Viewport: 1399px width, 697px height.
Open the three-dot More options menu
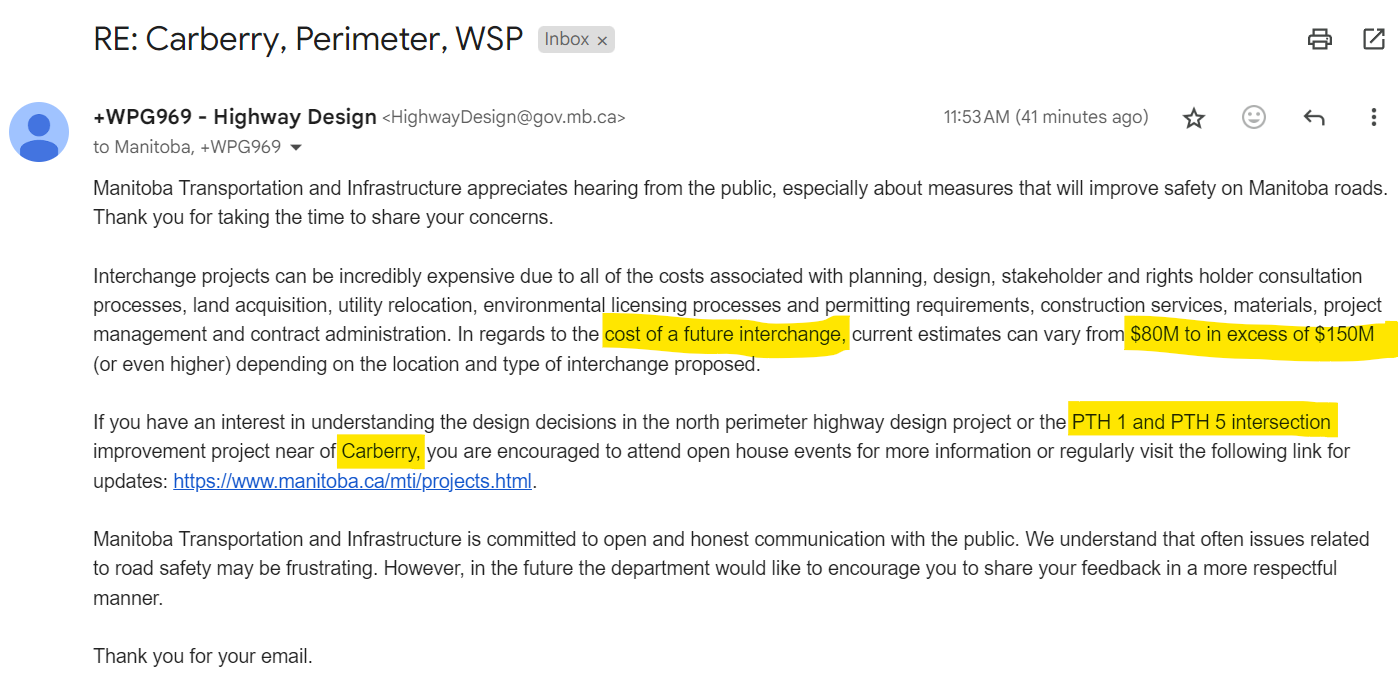point(1373,117)
